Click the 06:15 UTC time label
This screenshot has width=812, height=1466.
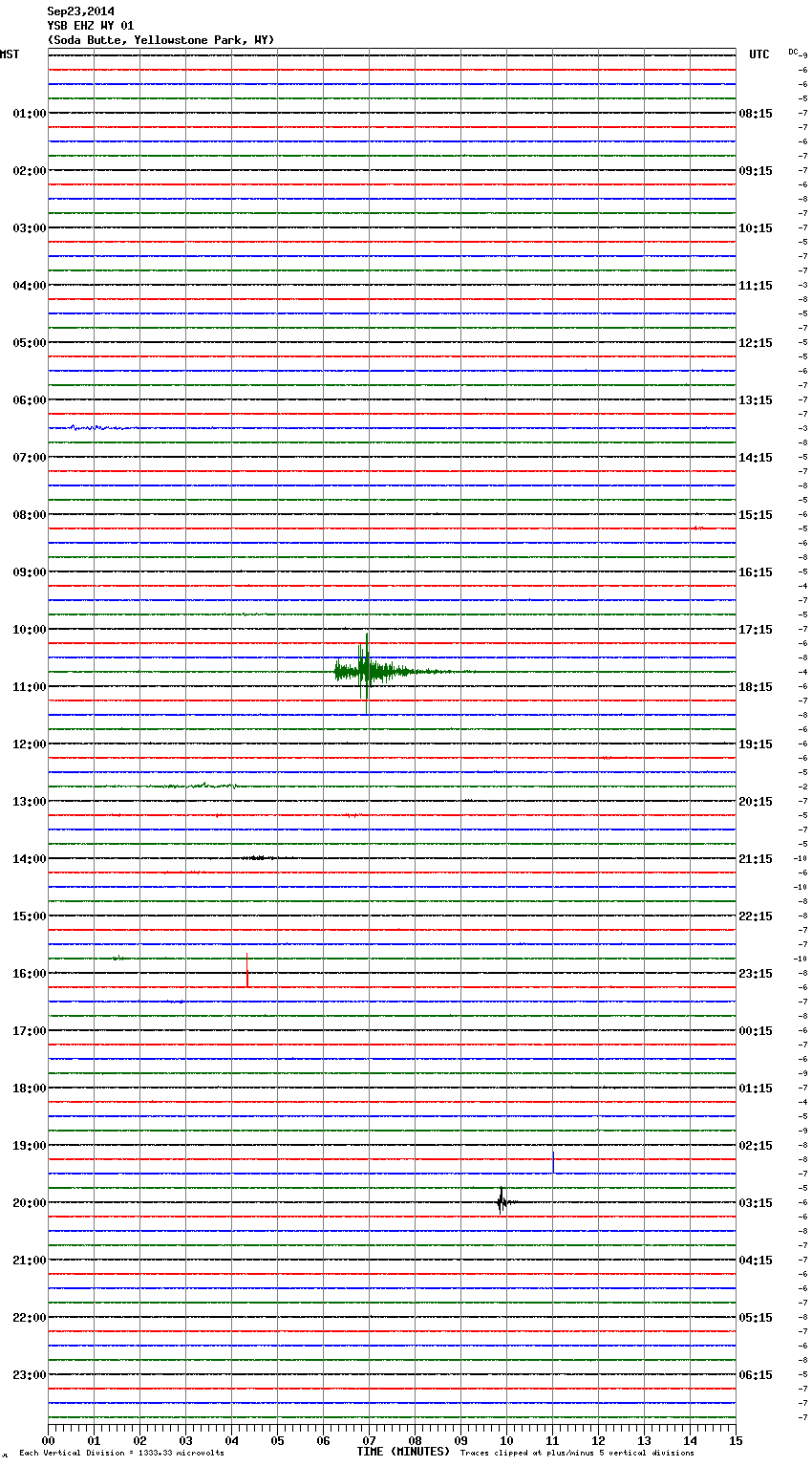pyautogui.click(x=756, y=1375)
